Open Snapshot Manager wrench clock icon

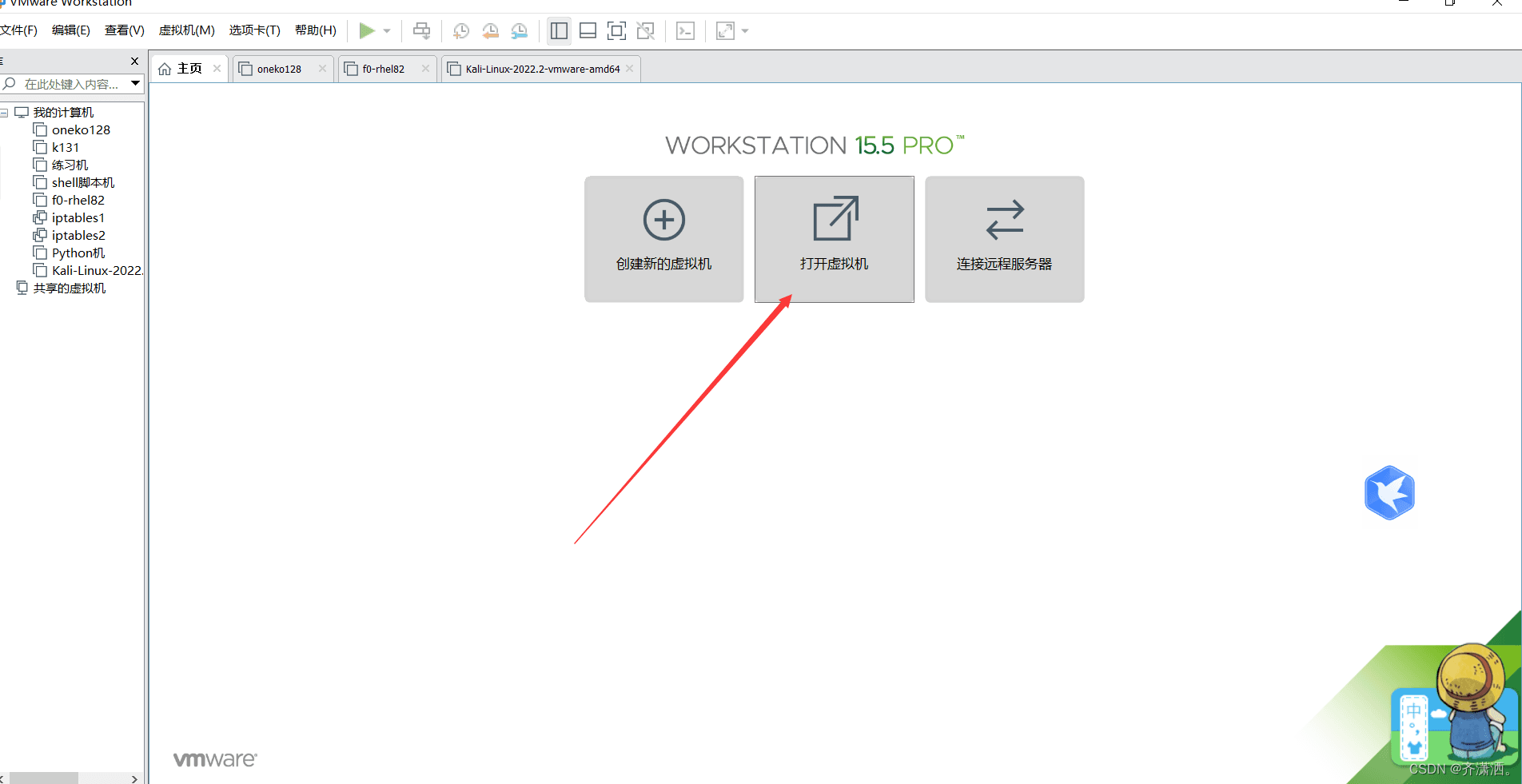(x=520, y=31)
